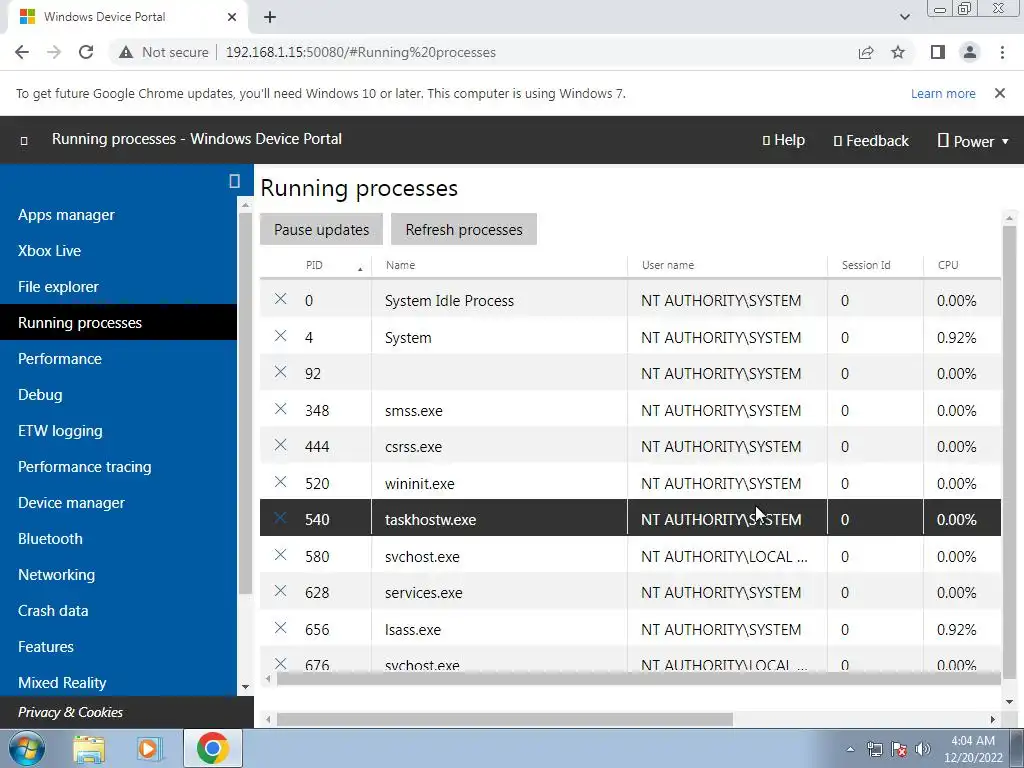Sort by User name column header

[x=667, y=265]
